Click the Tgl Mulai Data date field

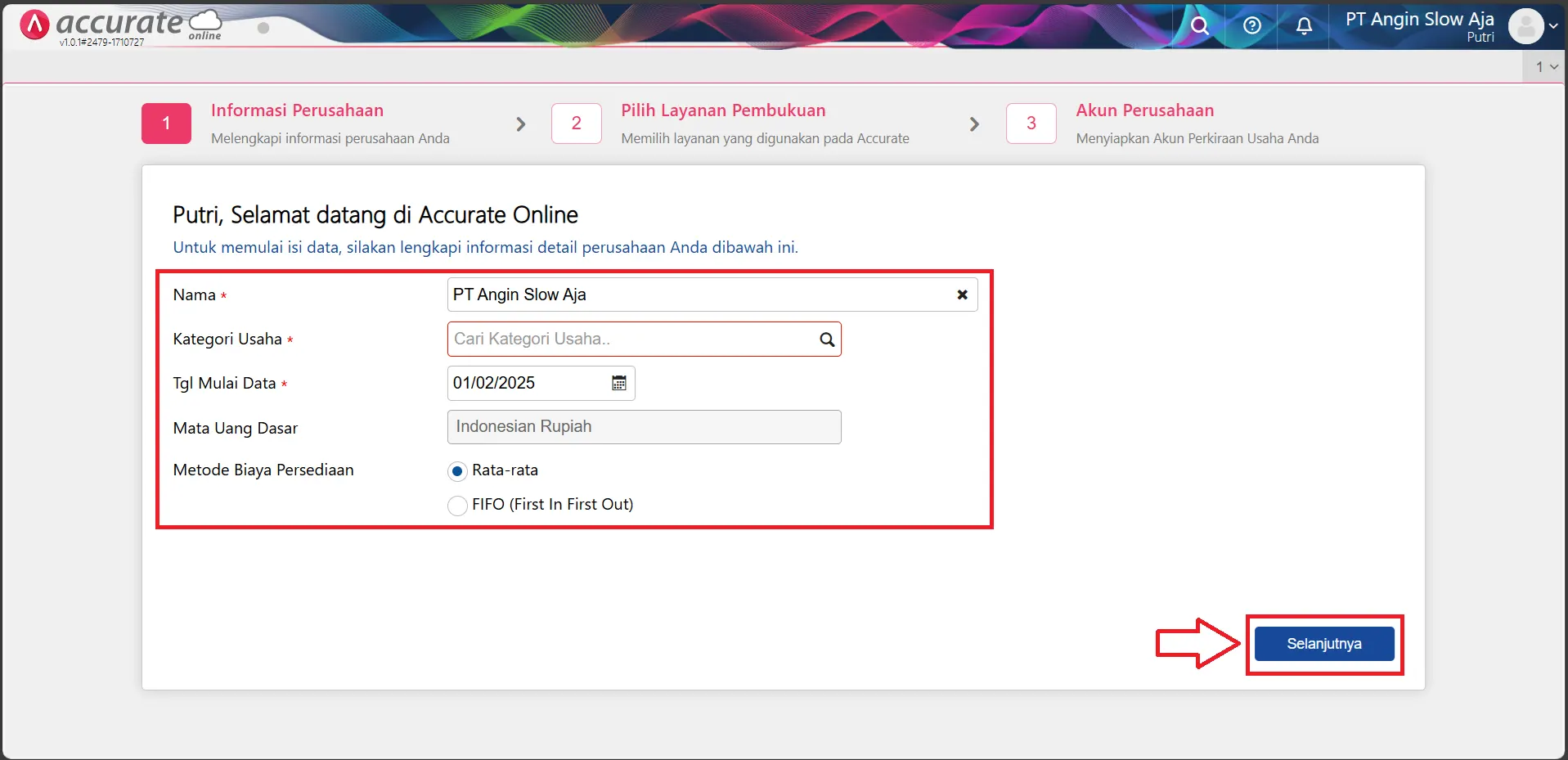tap(541, 383)
